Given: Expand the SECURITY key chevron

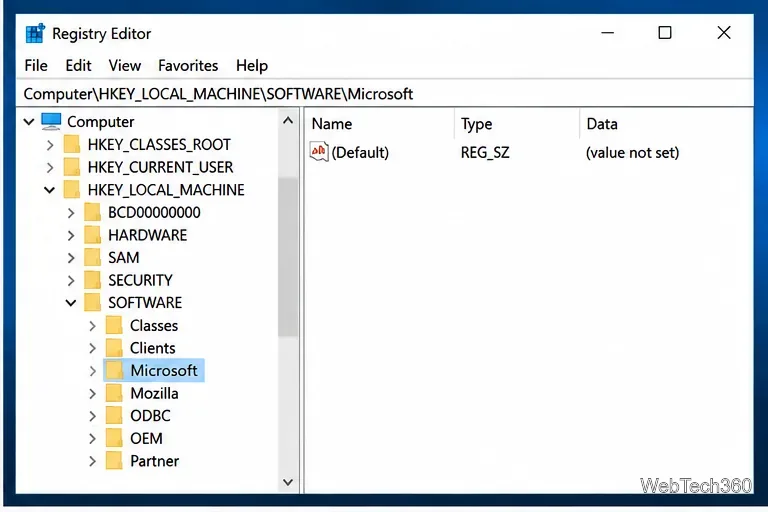Looking at the screenshot, I should point(71,281).
